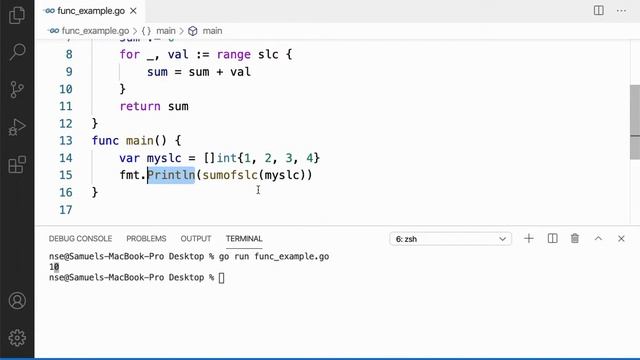Switch to the Debug Console tab
Screen dimensions: 640x360
[x=80, y=238]
